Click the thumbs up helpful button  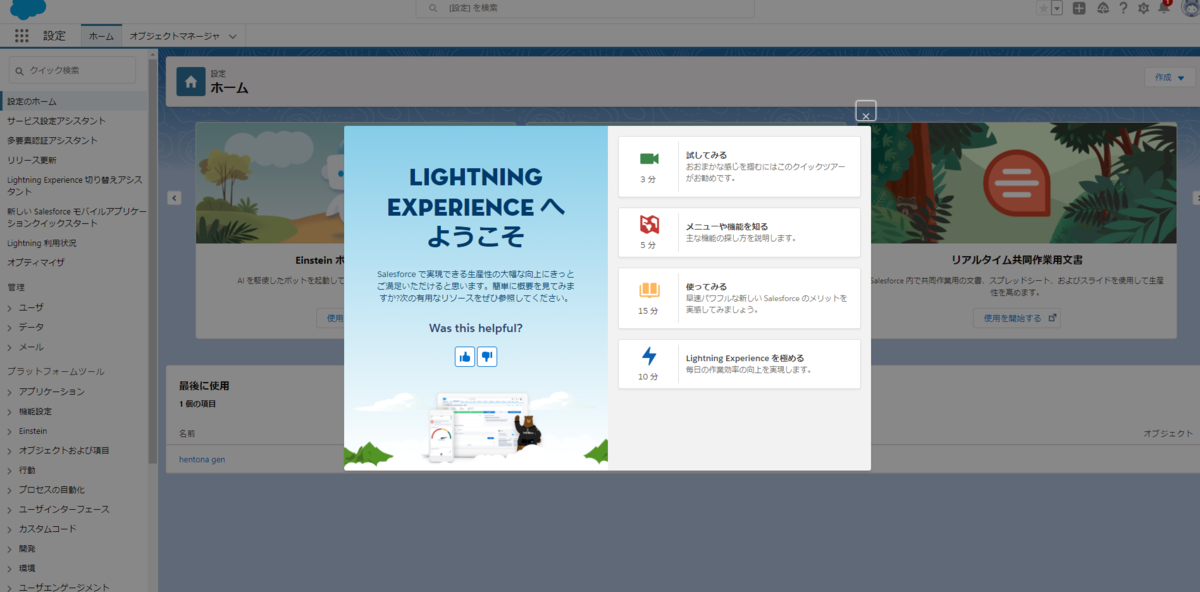465,356
